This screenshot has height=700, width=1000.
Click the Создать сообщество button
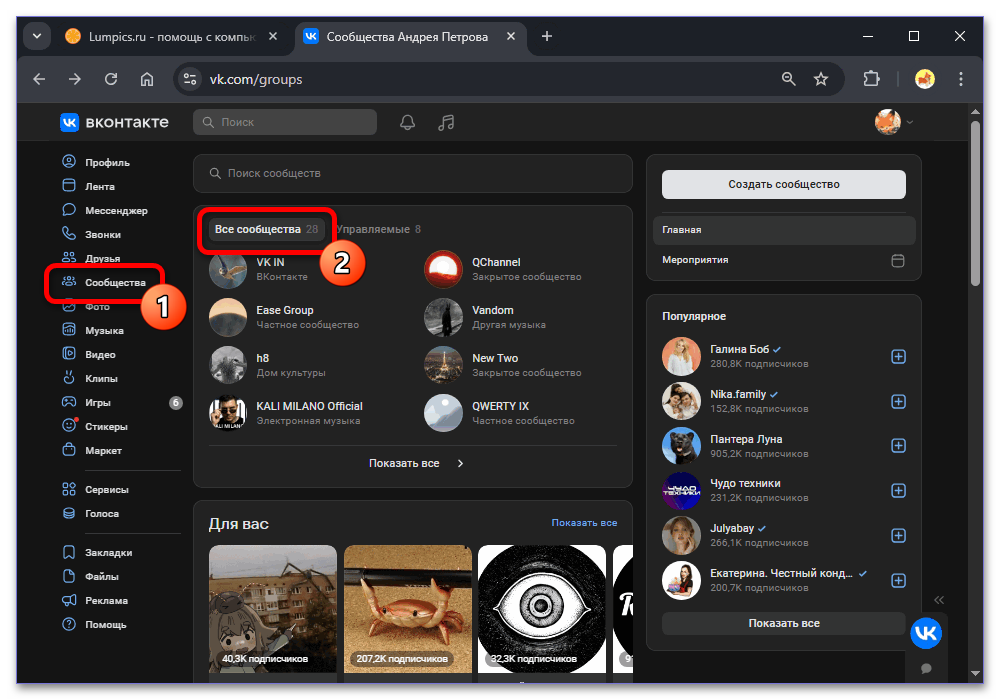point(783,184)
